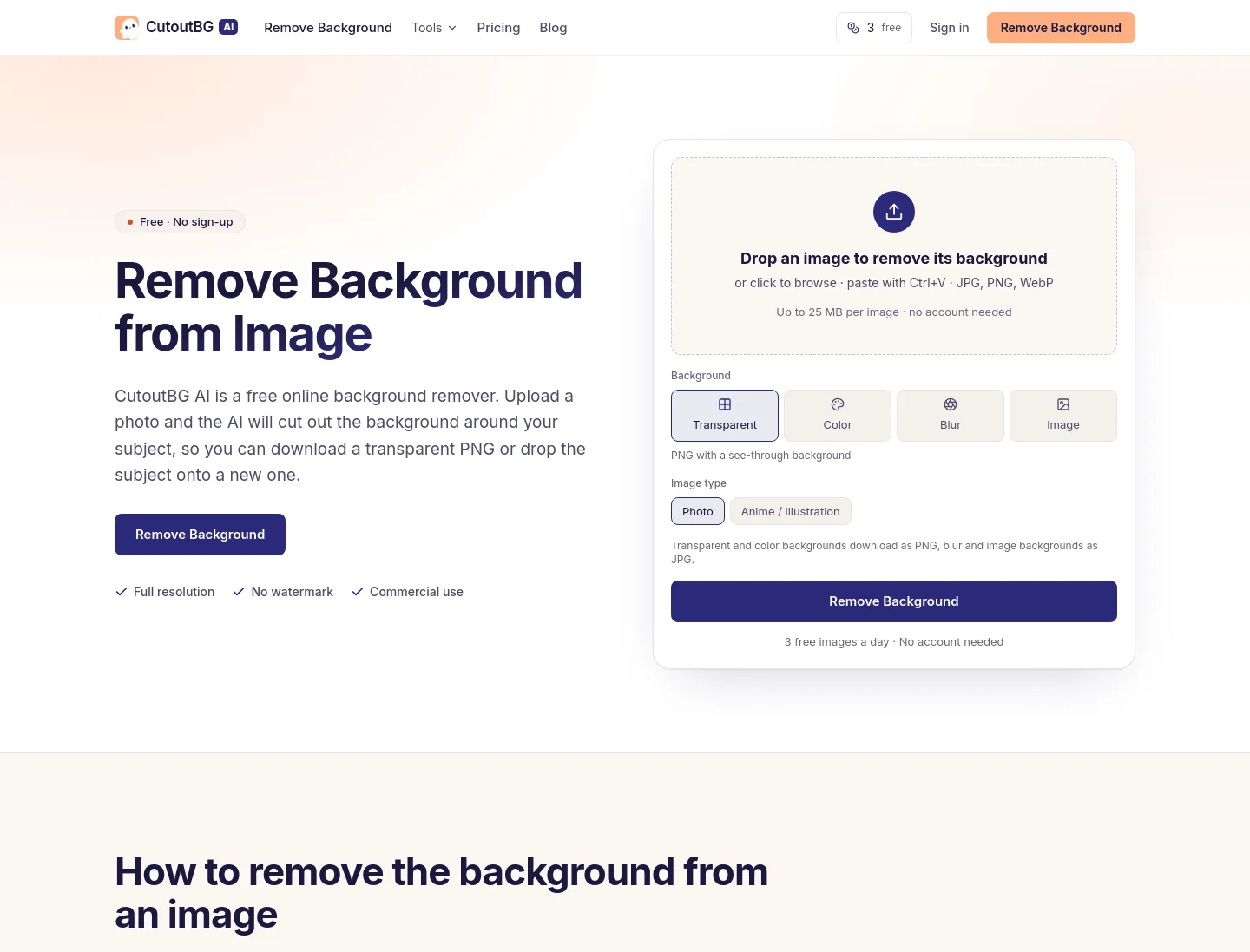Click the 'Commercial use' label

click(x=417, y=592)
